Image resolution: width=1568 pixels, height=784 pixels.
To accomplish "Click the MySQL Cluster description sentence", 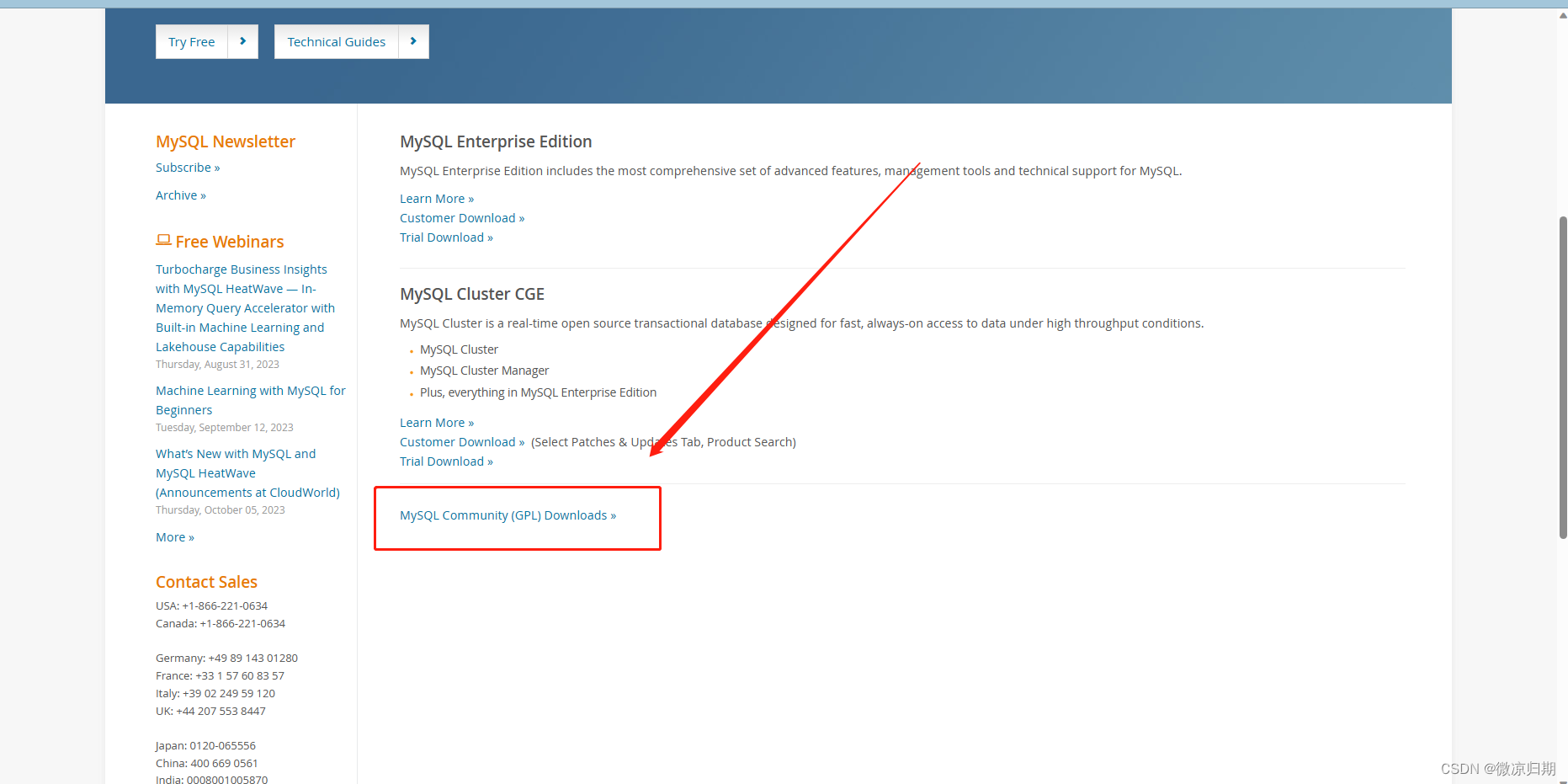I will pyautogui.click(x=802, y=323).
